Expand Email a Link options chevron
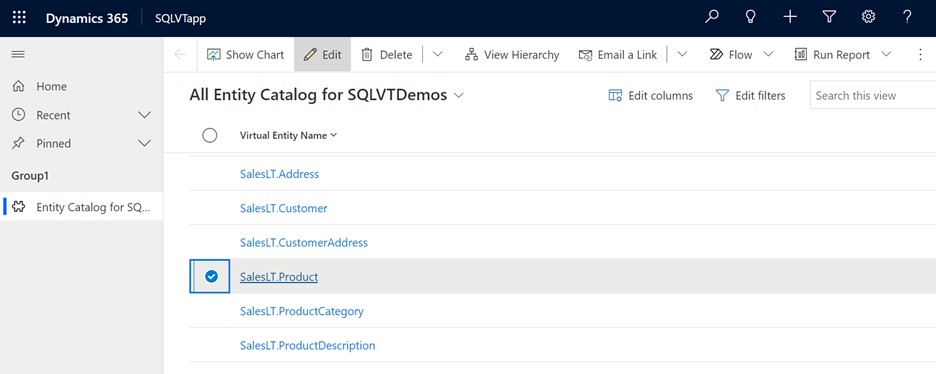This screenshot has width=936, height=374. 682,55
